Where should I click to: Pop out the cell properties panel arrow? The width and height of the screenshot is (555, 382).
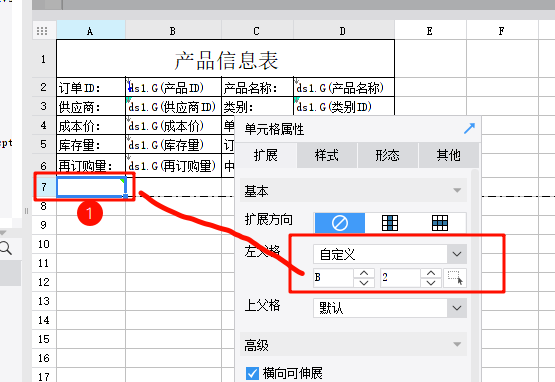coord(469,129)
